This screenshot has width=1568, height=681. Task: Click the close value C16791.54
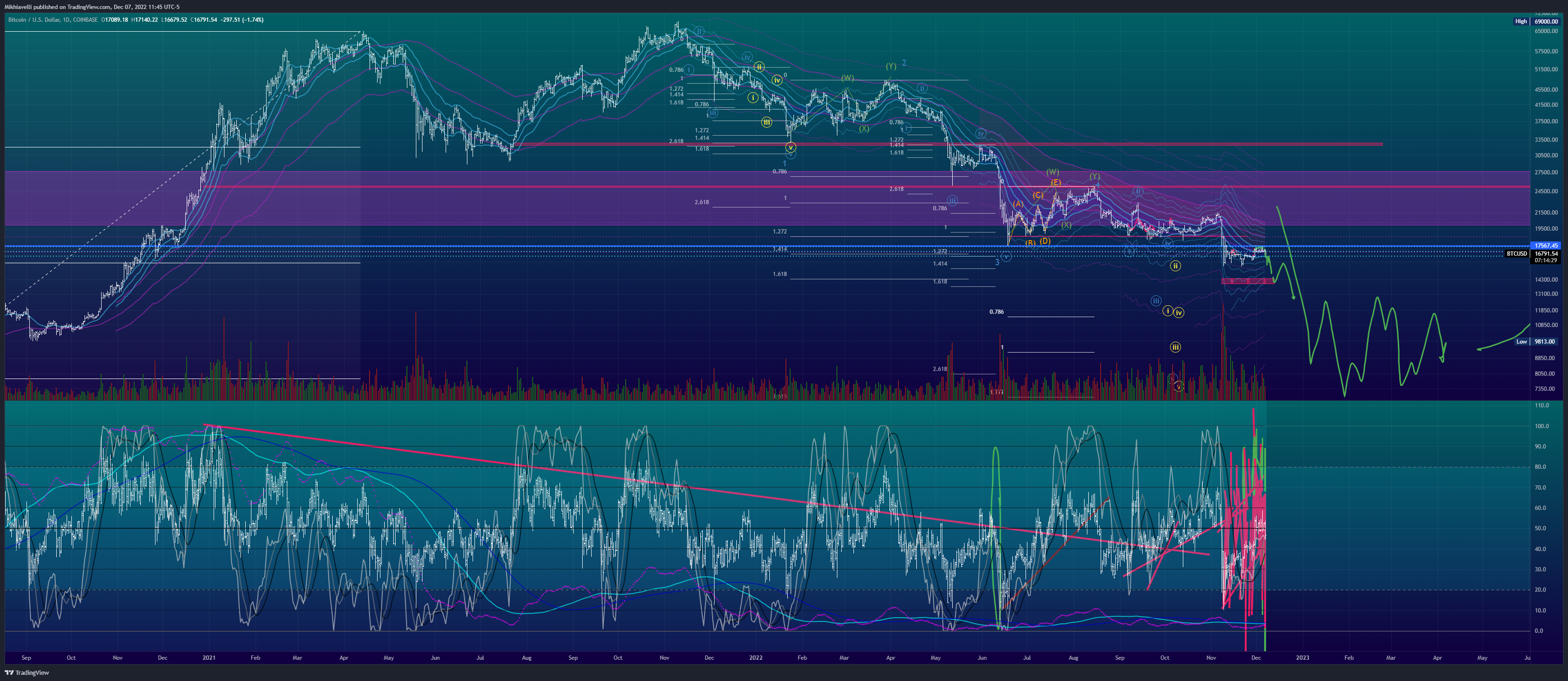coord(204,19)
